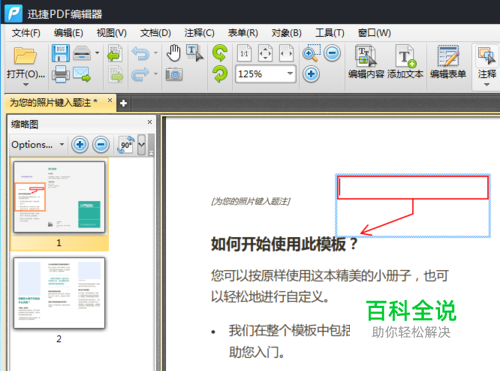Open 文档(D) menu
The width and height of the screenshot is (500, 371).
point(155,33)
